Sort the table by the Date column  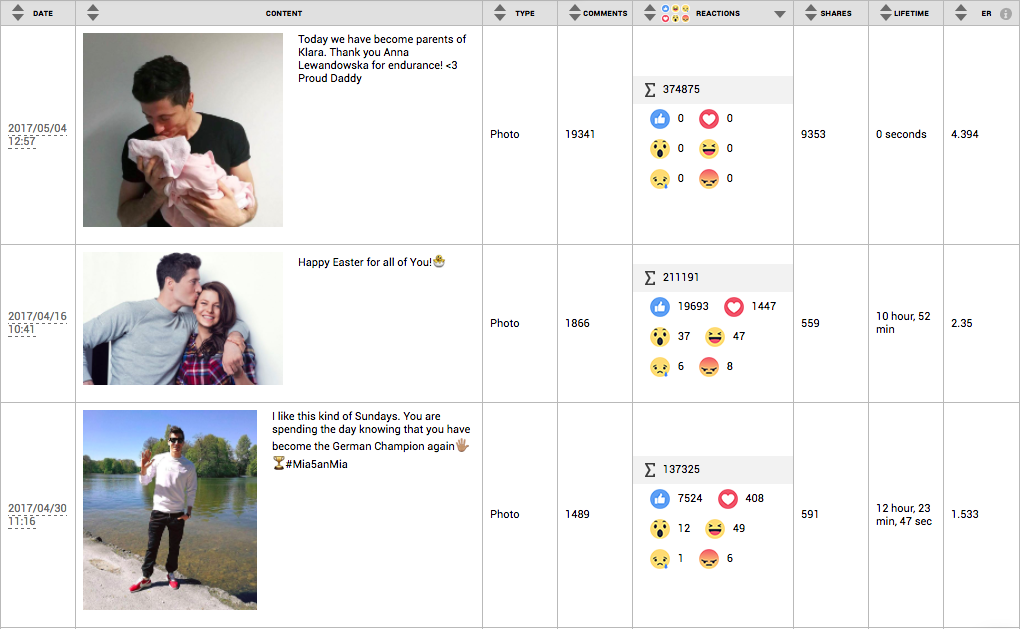click(17, 13)
